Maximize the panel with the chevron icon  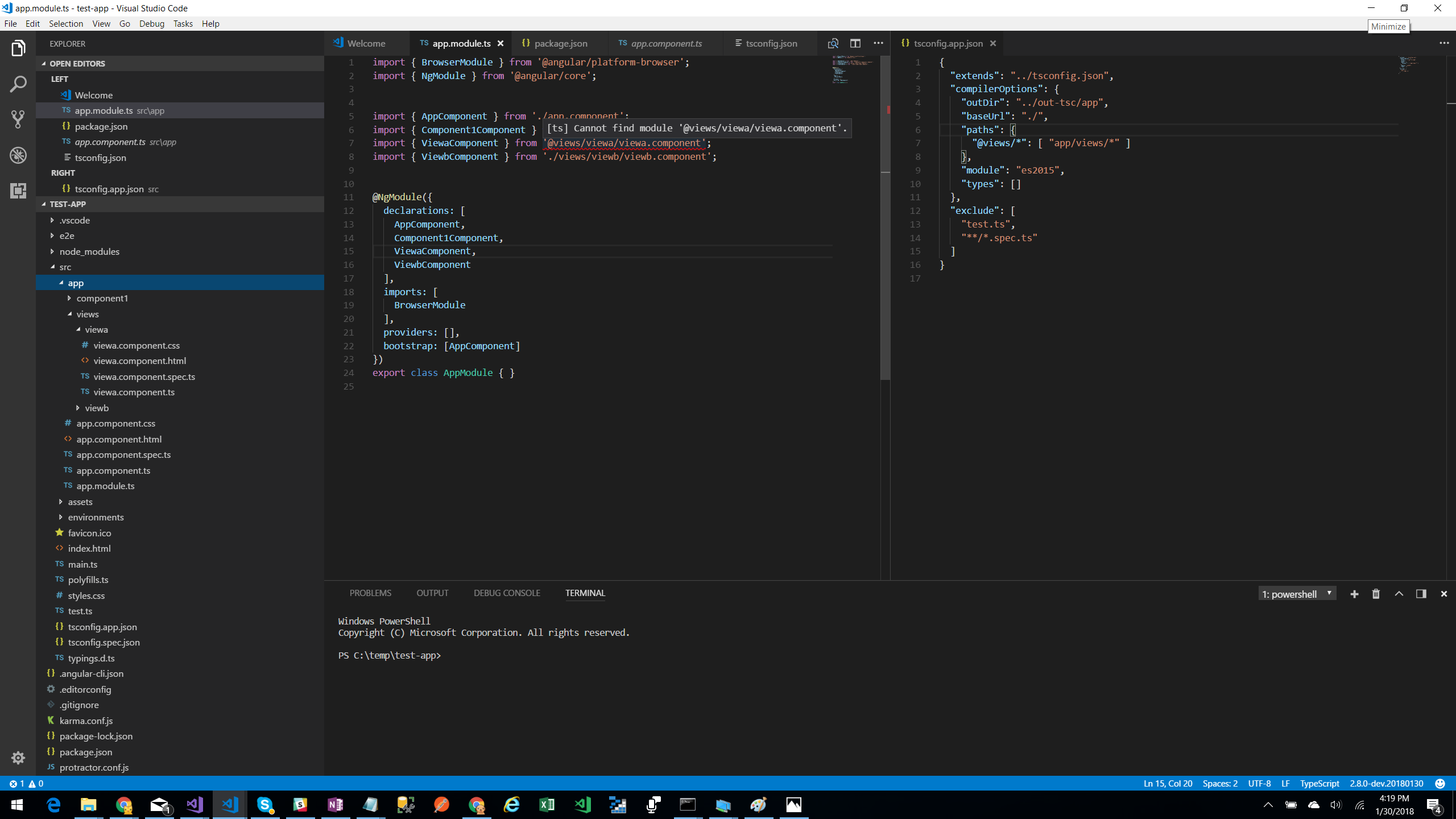pyautogui.click(x=1399, y=593)
